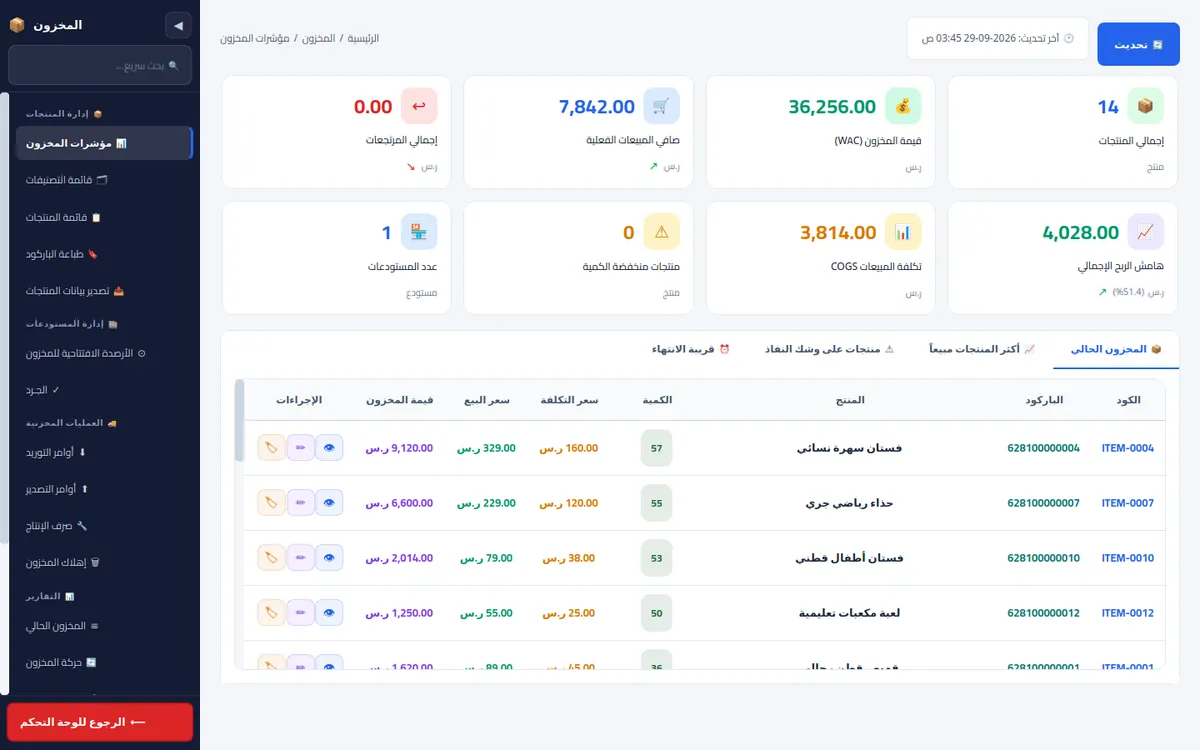Click the money bag icon on قيمة المخزون card
This screenshot has width=1200, height=750.
point(903,106)
